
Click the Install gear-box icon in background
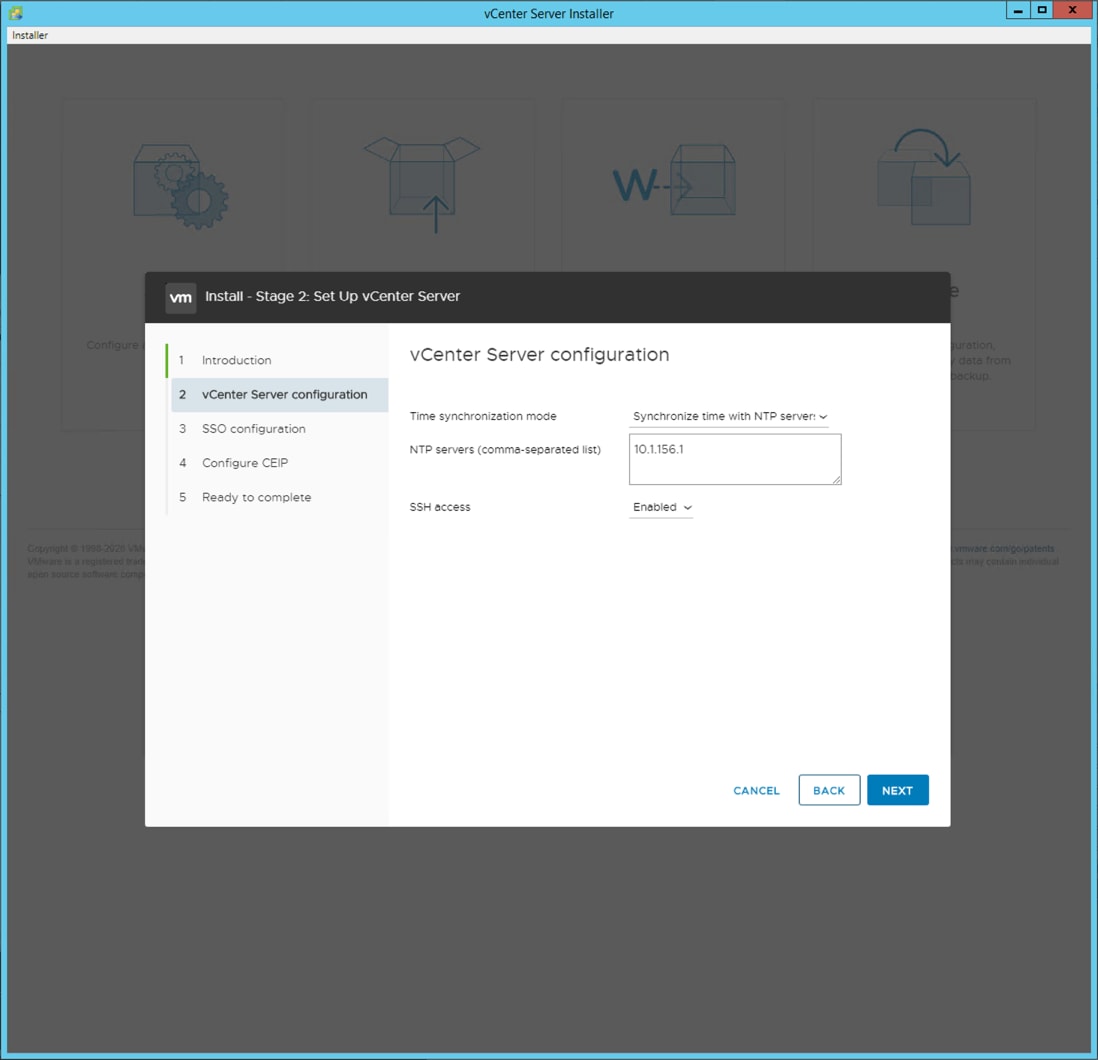coord(181,186)
